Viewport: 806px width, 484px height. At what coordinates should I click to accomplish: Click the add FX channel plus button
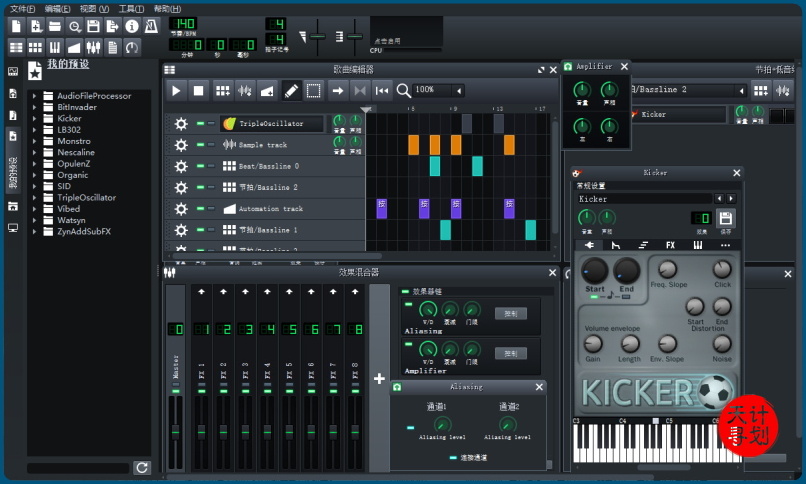379,378
